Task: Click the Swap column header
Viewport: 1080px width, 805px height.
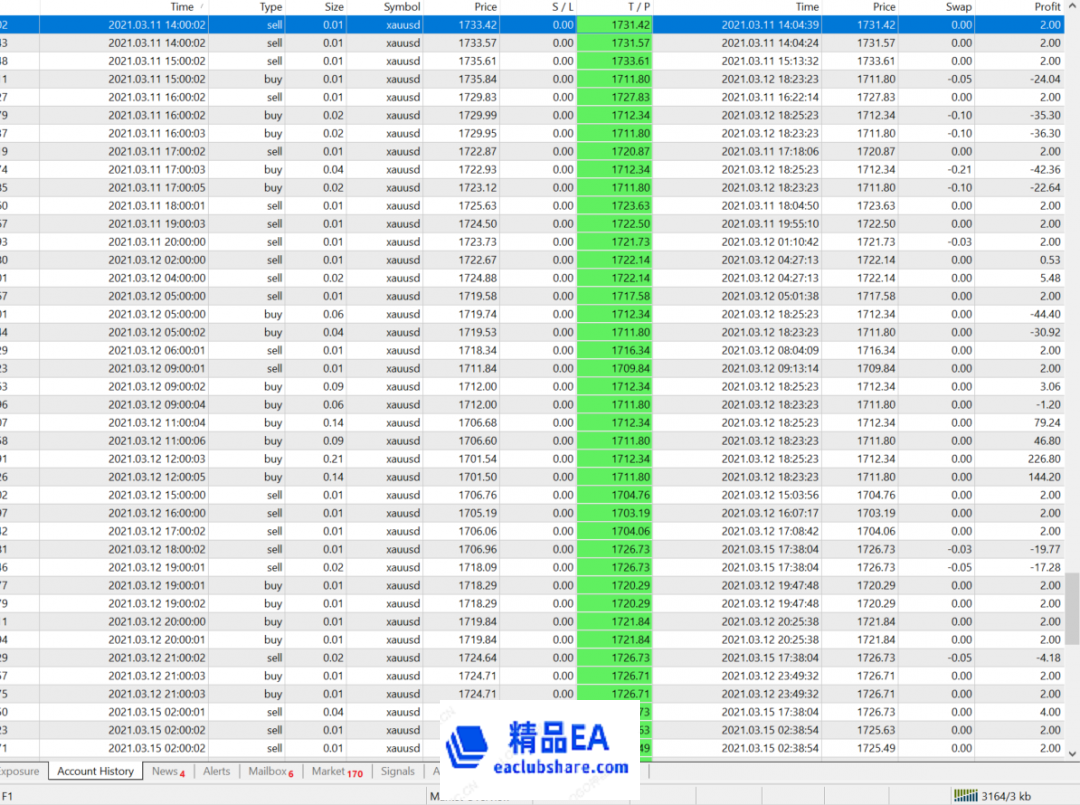Action: coord(957,7)
